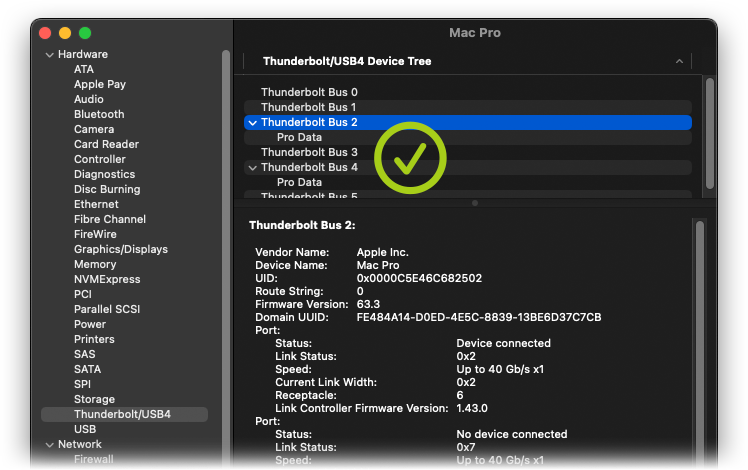Show Bluetooth hardware information
This screenshot has height=470, width=748.
99,114
